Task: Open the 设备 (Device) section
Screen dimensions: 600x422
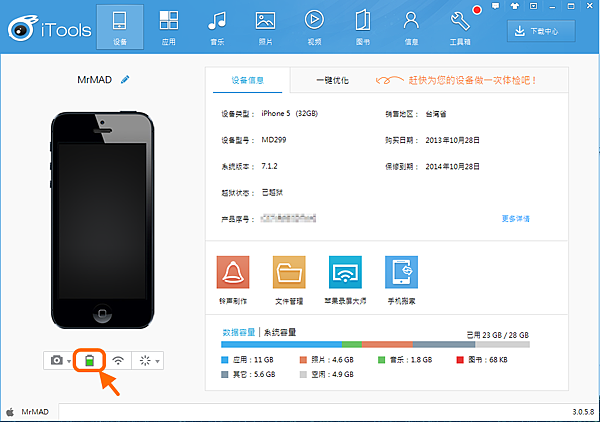Action: 120,27
